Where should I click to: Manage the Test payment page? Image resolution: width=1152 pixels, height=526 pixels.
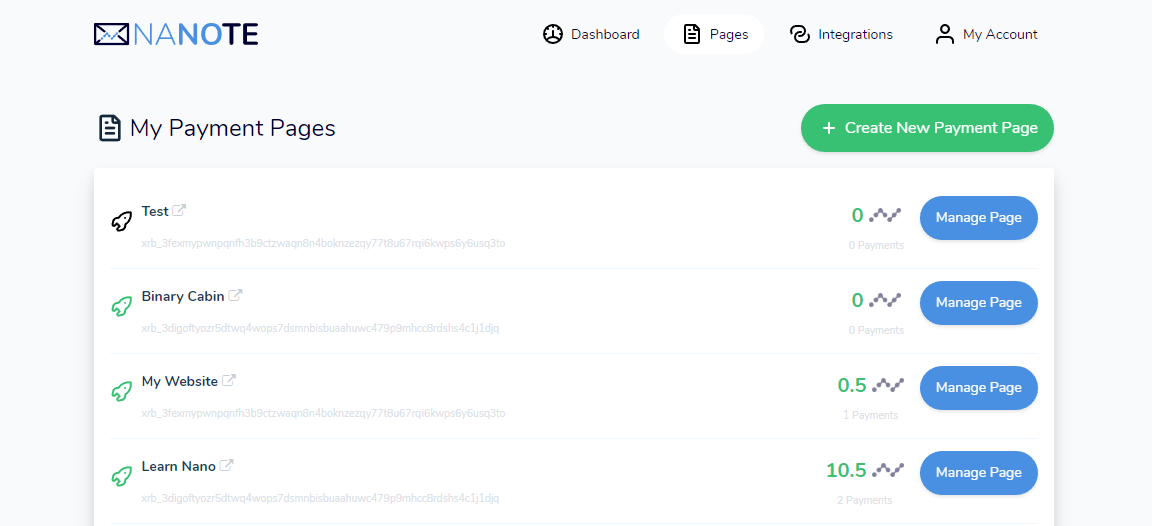point(979,217)
